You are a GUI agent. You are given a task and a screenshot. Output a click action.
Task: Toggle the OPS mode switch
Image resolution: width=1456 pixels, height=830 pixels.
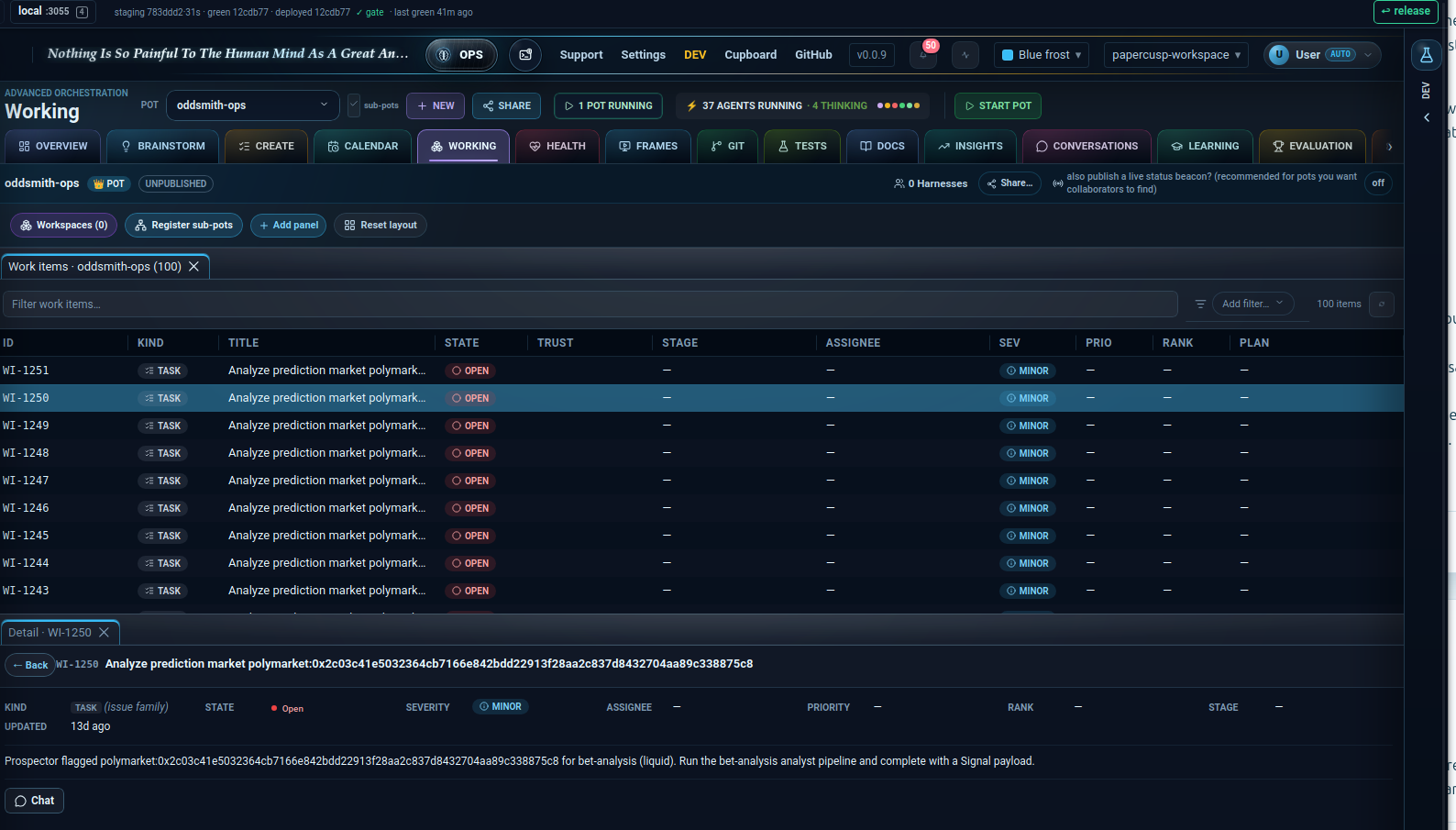pos(461,55)
